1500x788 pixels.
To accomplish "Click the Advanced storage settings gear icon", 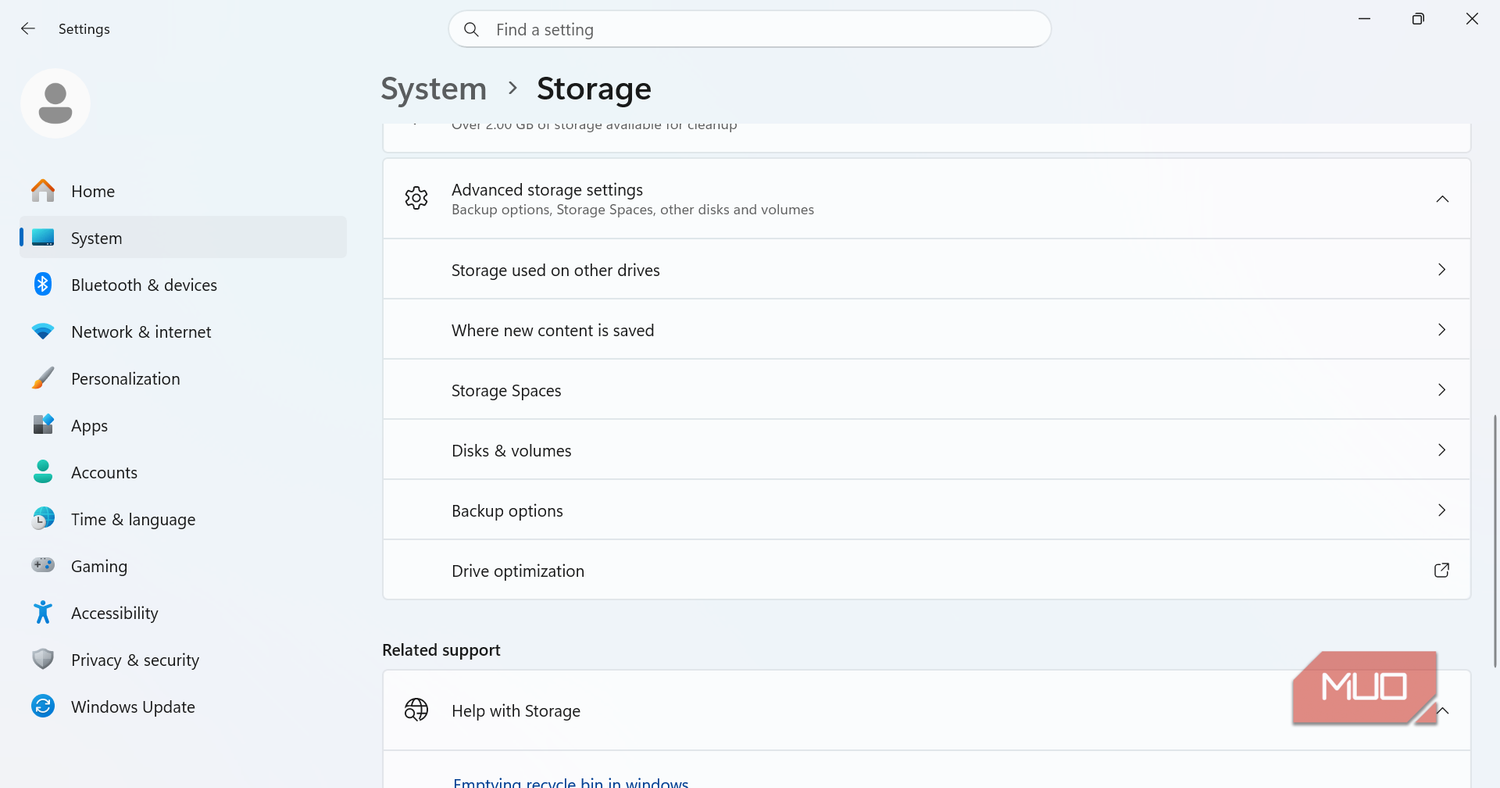I will pos(416,198).
